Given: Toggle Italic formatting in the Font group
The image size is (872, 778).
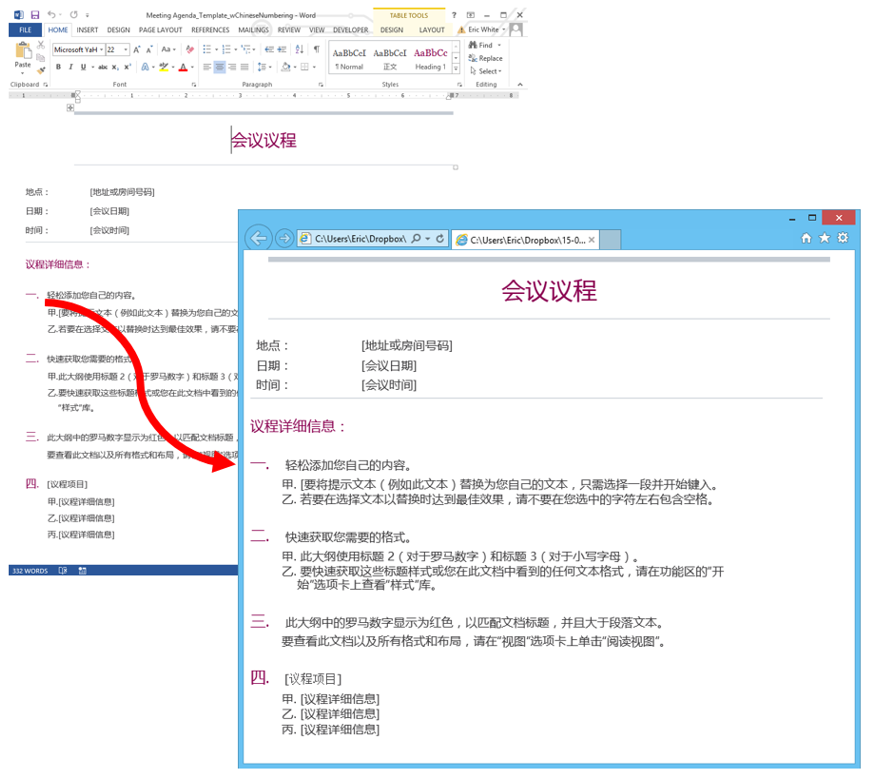Looking at the screenshot, I should (71, 67).
